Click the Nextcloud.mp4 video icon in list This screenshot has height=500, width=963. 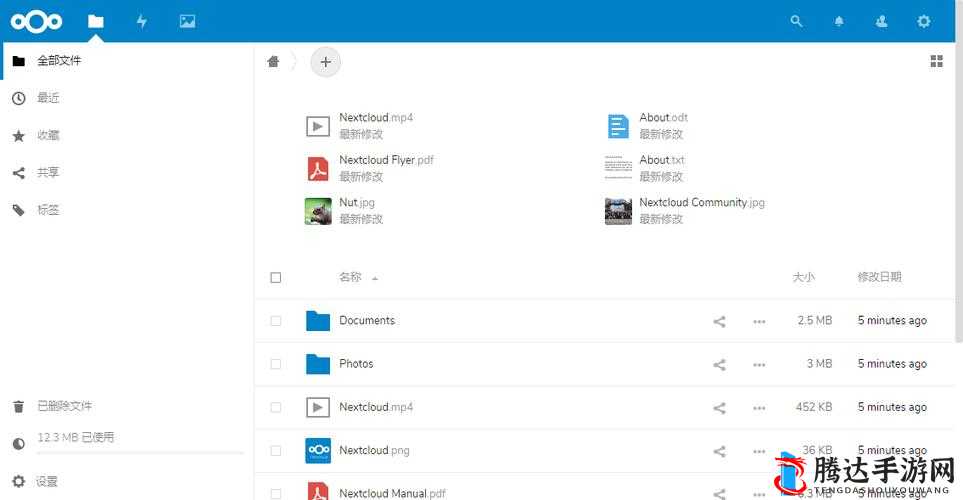tap(318, 407)
